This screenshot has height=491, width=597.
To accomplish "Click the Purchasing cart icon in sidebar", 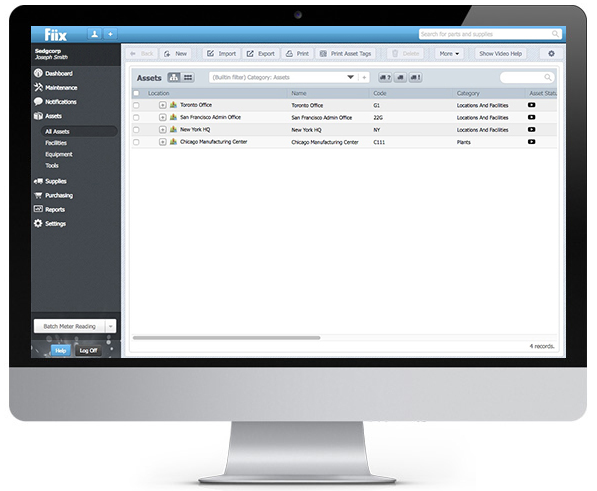I will point(38,195).
